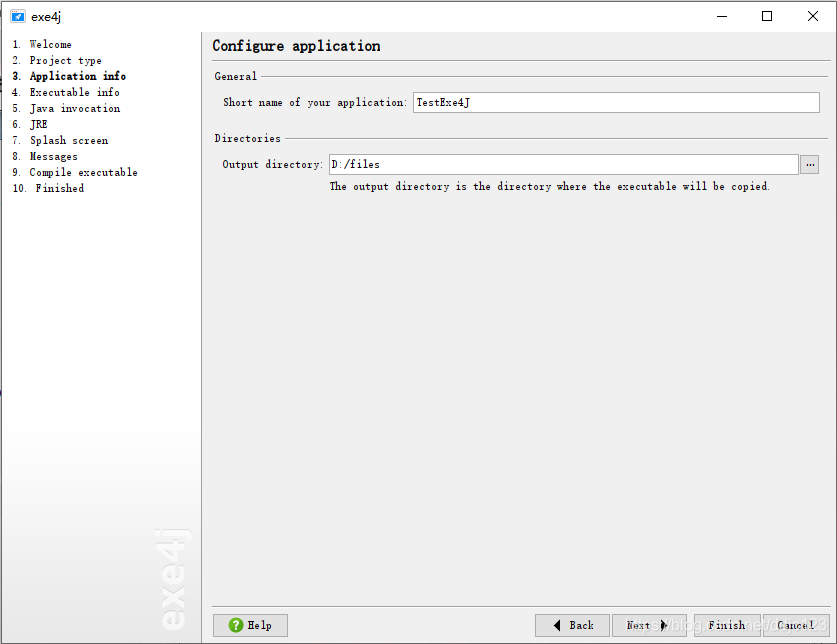
Task: Close the exe4j window
Action: [x=812, y=17]
